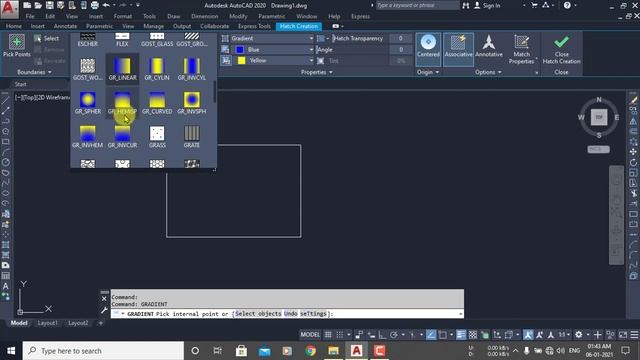
Task: Click the blue color swatch
Action: pos(240,49)
